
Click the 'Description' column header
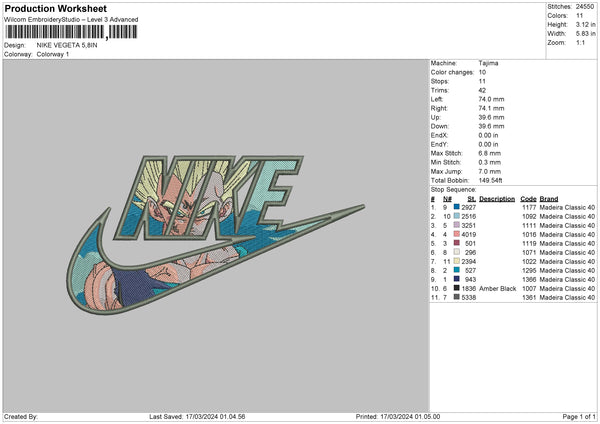click(497, 199)
